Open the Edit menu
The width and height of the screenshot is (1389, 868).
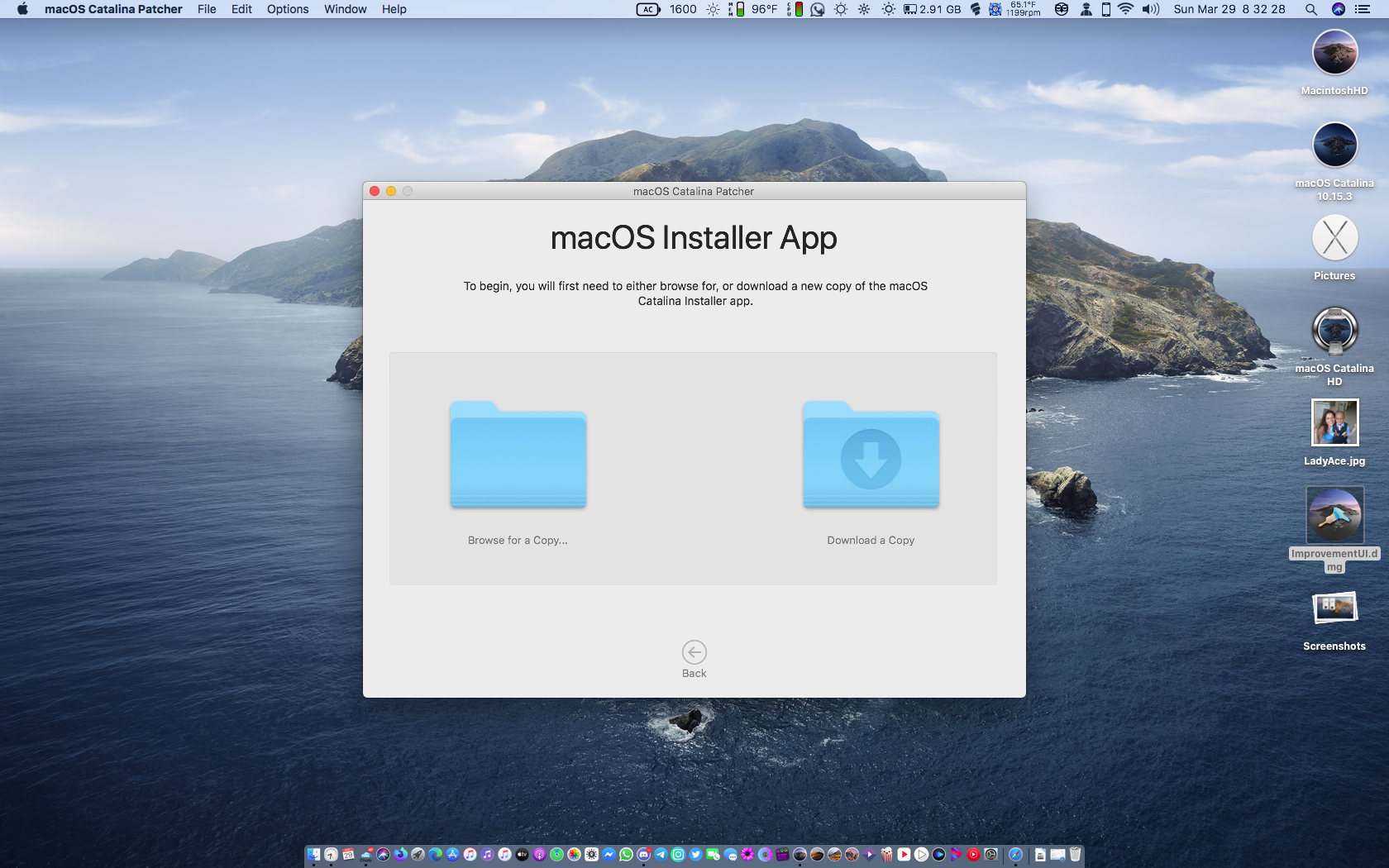click(241, 9)
